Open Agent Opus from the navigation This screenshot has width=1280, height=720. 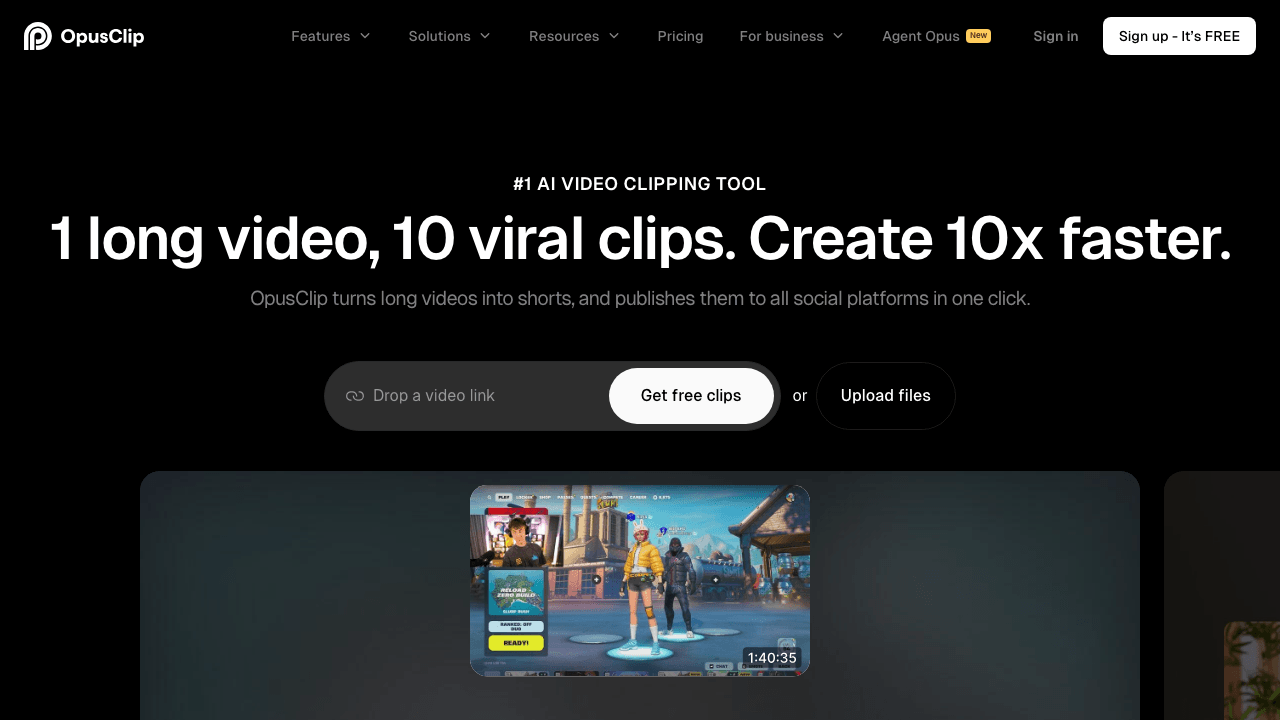tap(920, 36)
